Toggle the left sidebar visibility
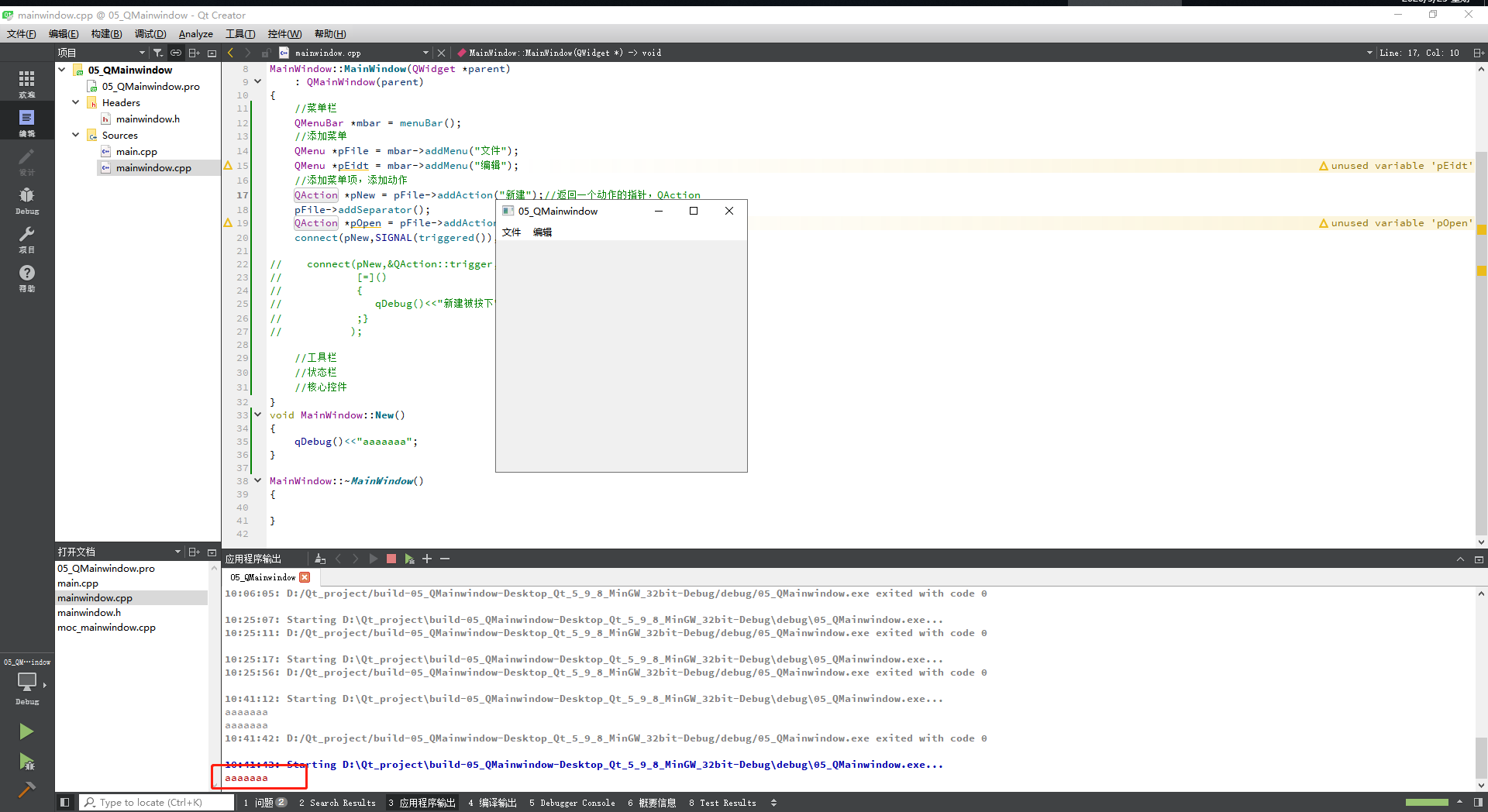1488x812 pixels. click(65, 803)
